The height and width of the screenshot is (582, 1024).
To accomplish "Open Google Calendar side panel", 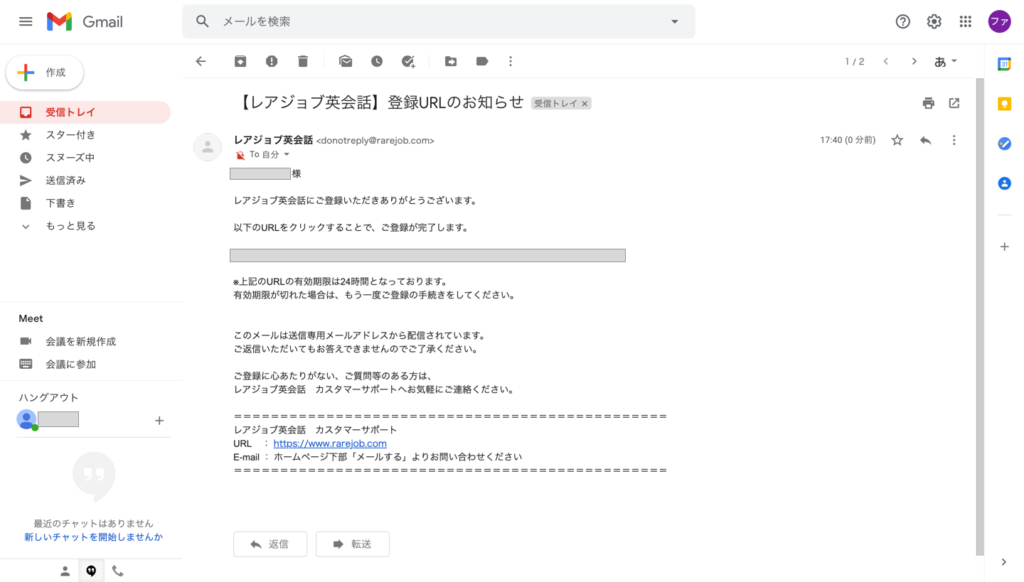I will 1004,64.
